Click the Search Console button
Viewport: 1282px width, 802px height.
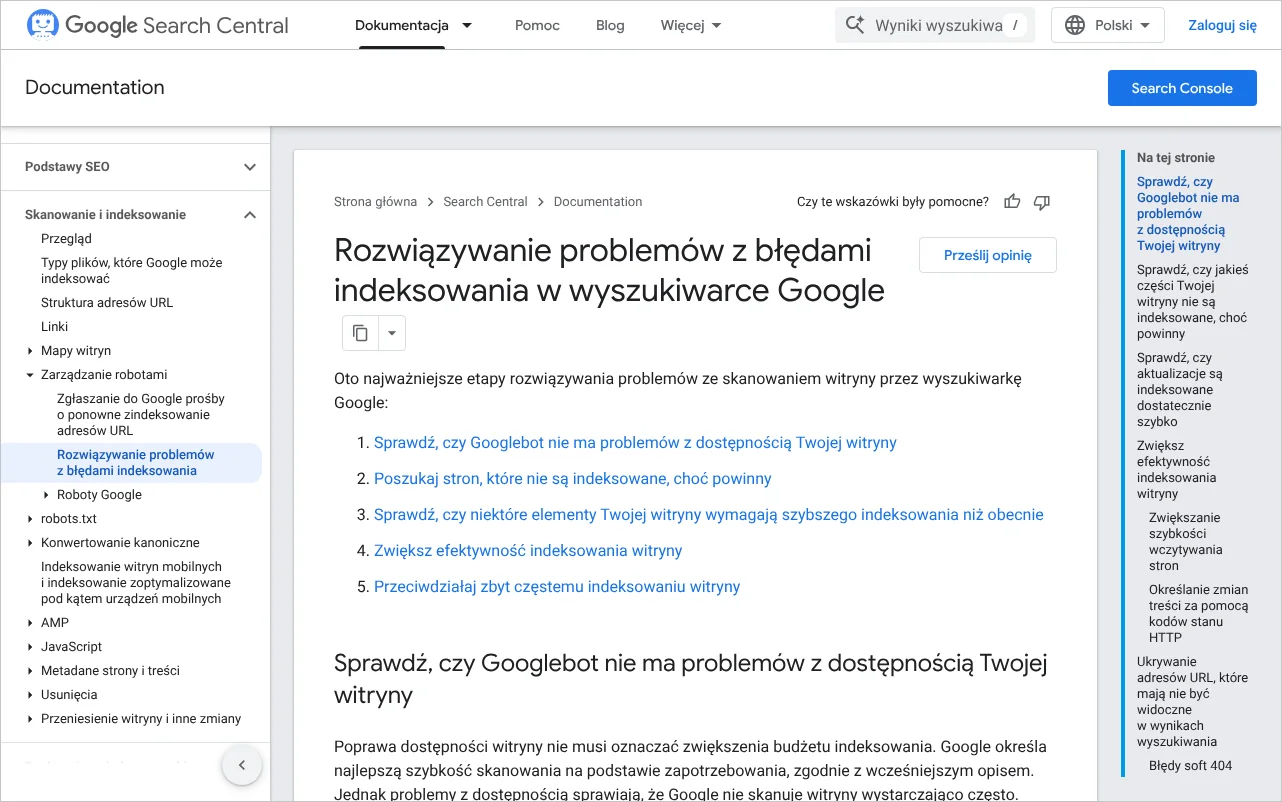click(x=1182, y=88)
